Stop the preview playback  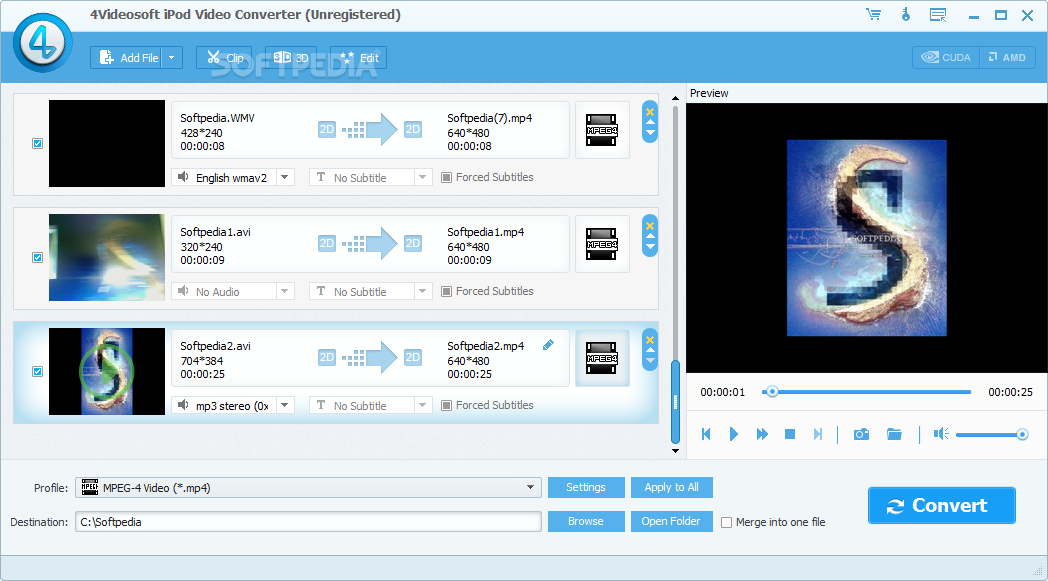(789, 435)
